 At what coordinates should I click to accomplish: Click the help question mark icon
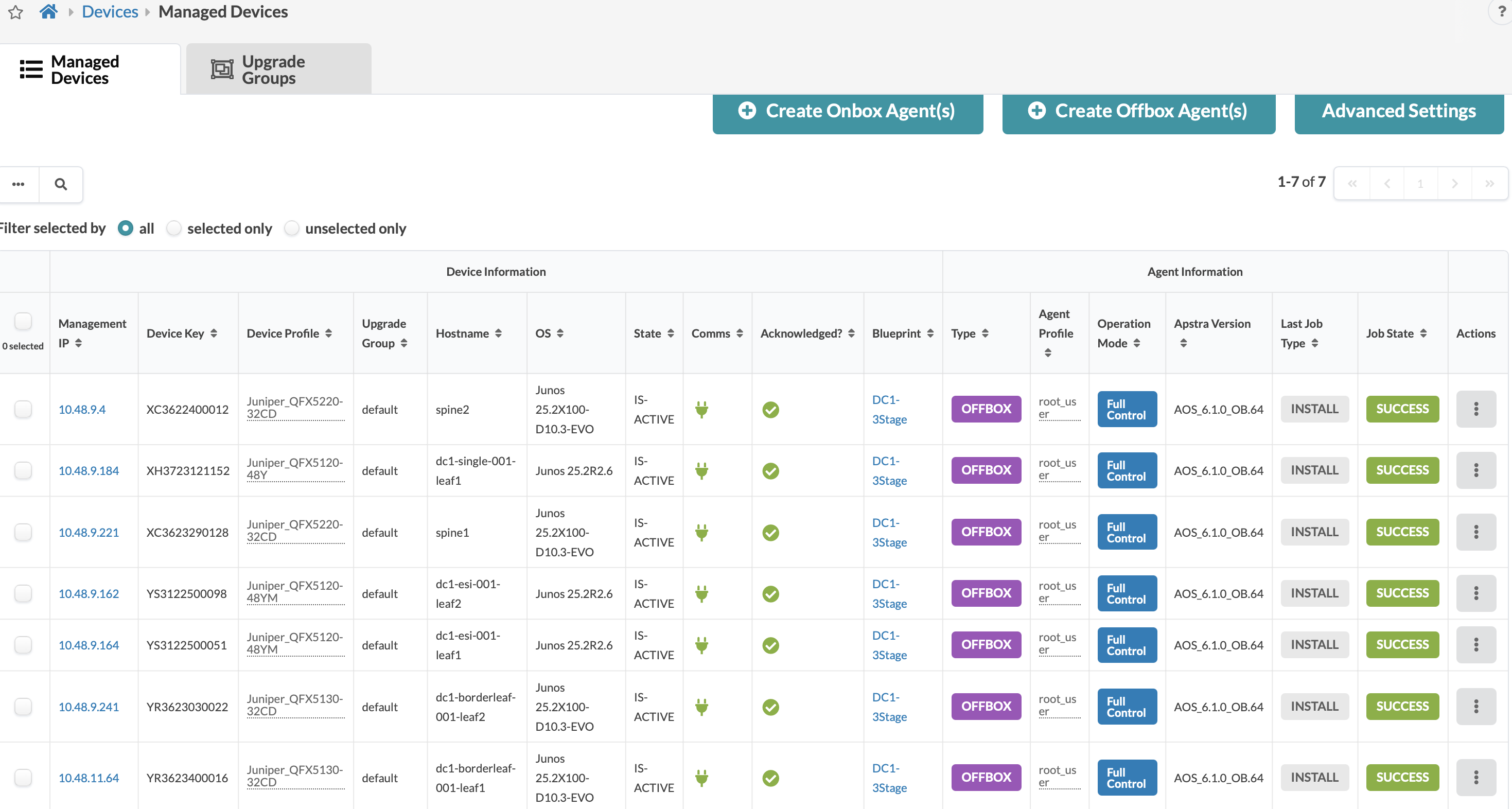(1502, 11)
